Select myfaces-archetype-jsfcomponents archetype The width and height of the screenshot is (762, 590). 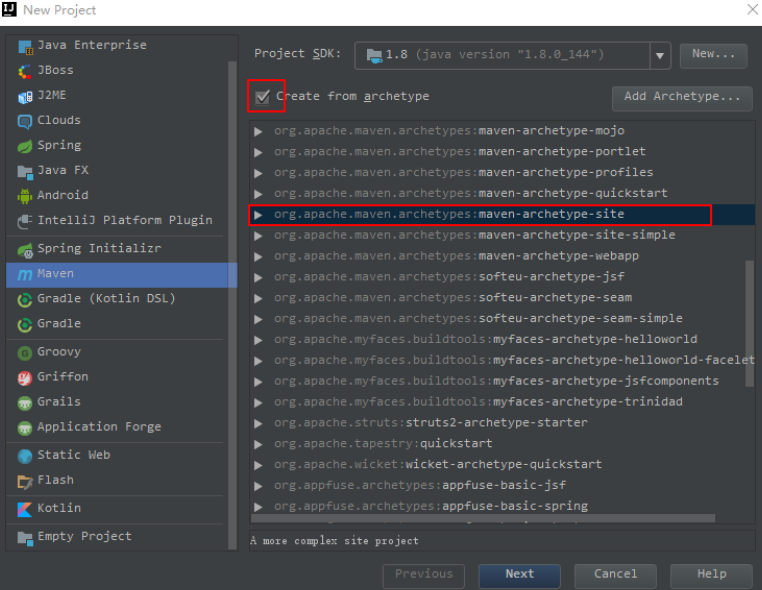(502, 382)
